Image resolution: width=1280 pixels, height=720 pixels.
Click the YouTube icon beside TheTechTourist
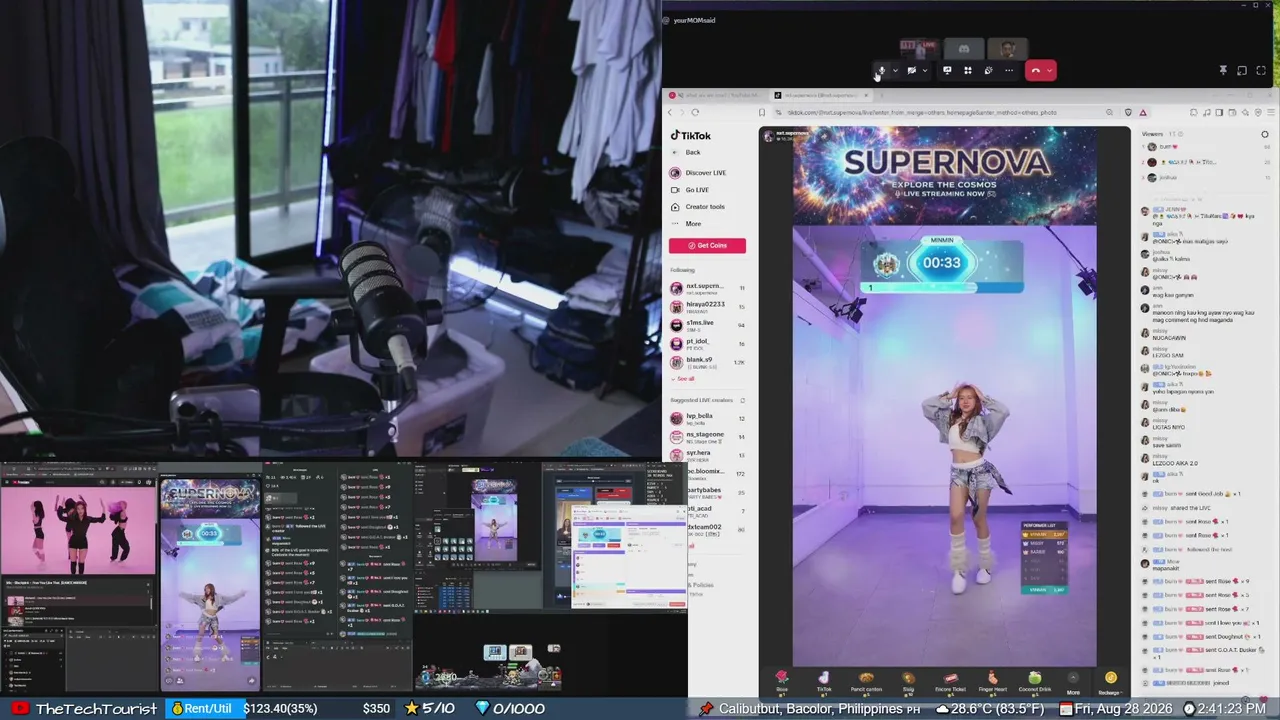coord(19,709)
